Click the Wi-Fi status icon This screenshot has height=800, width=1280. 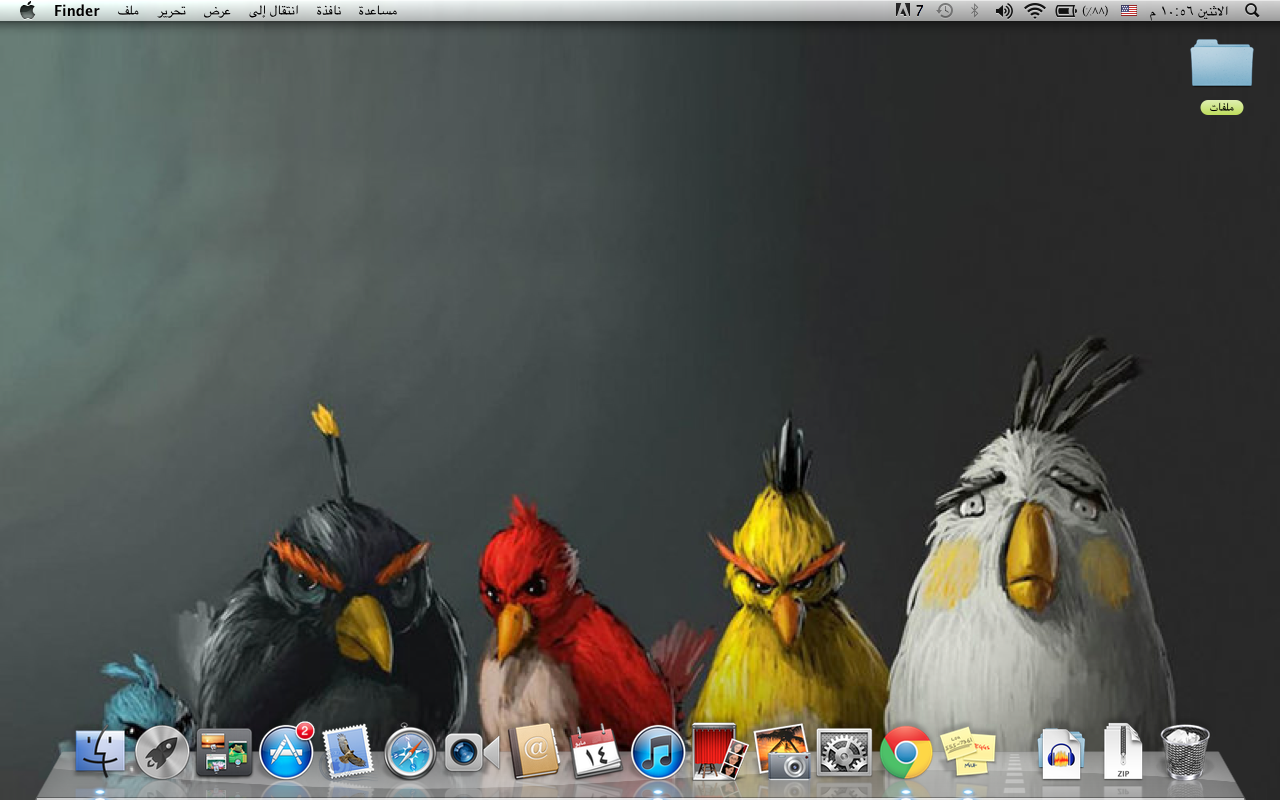click(x=1034, y=11)
